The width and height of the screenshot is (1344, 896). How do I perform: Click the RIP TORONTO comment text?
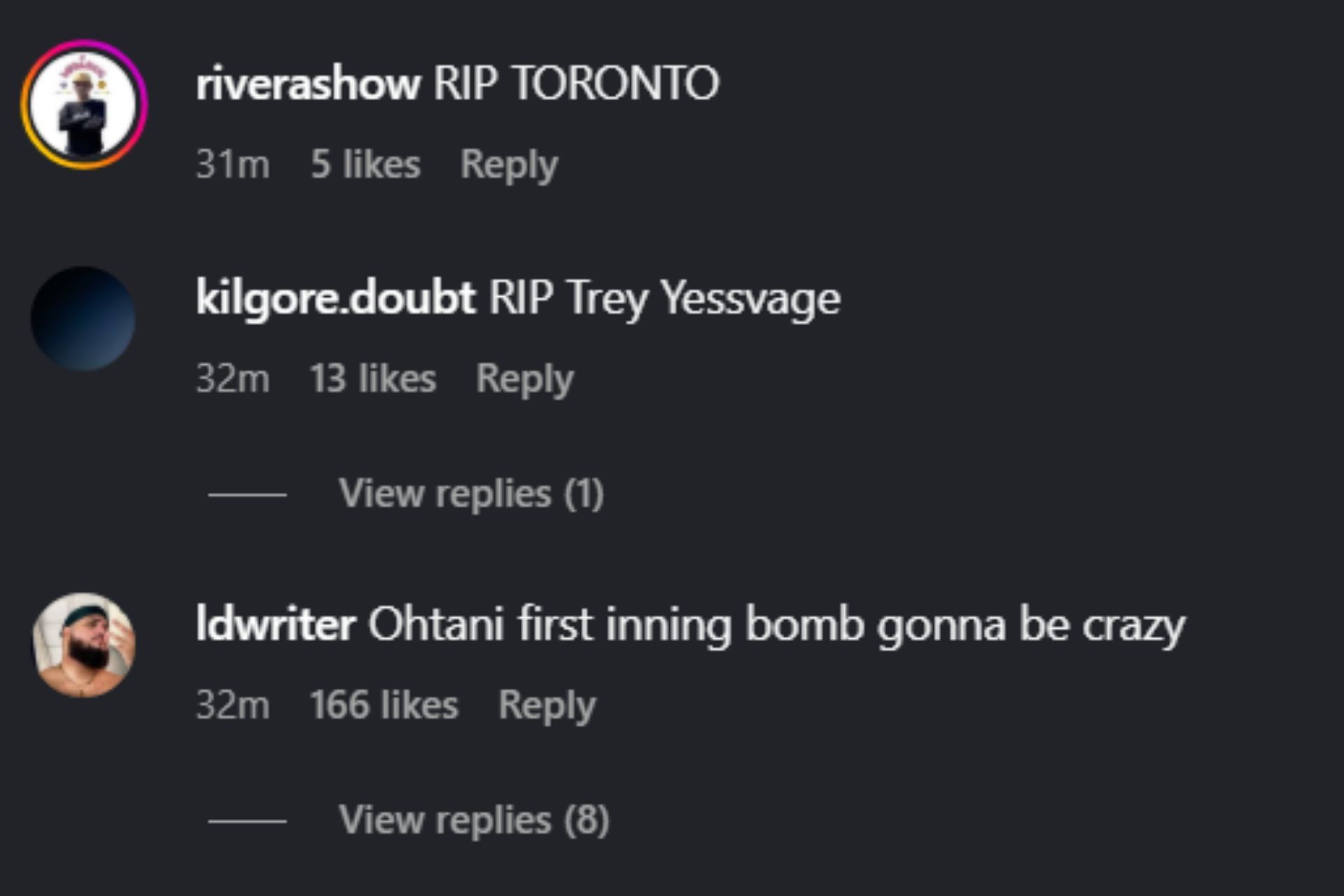click(576, 84)
